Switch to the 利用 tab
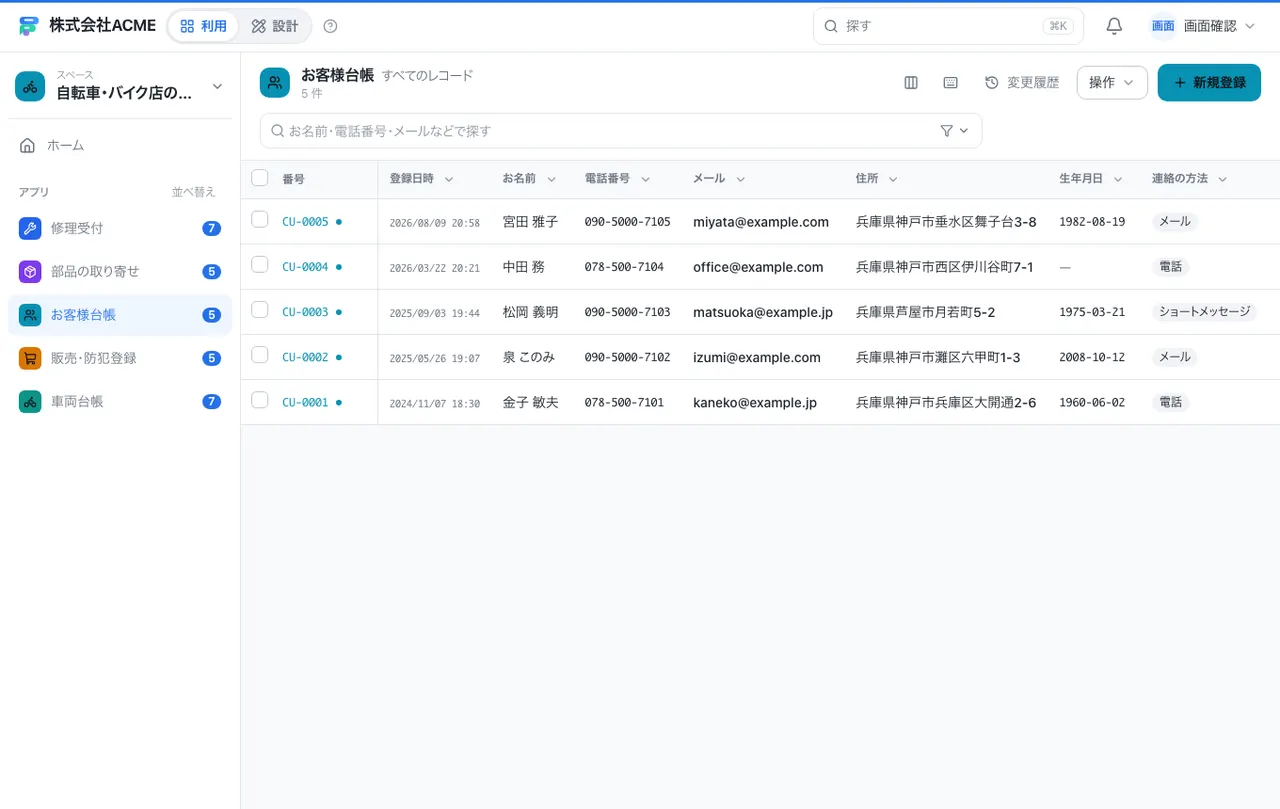The height and width of the screenshot is (809, 1280). pos(203,26)
